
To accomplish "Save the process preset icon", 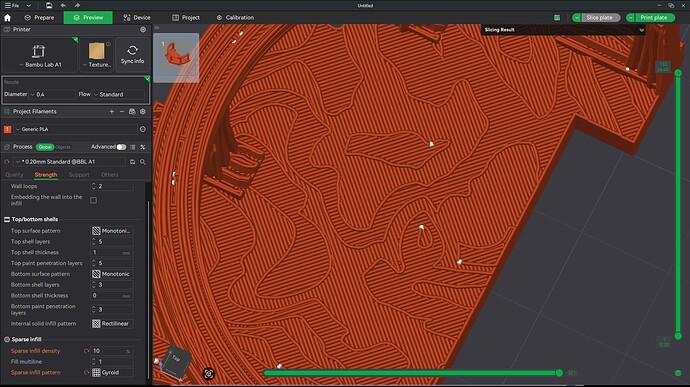I will point(132,162).
